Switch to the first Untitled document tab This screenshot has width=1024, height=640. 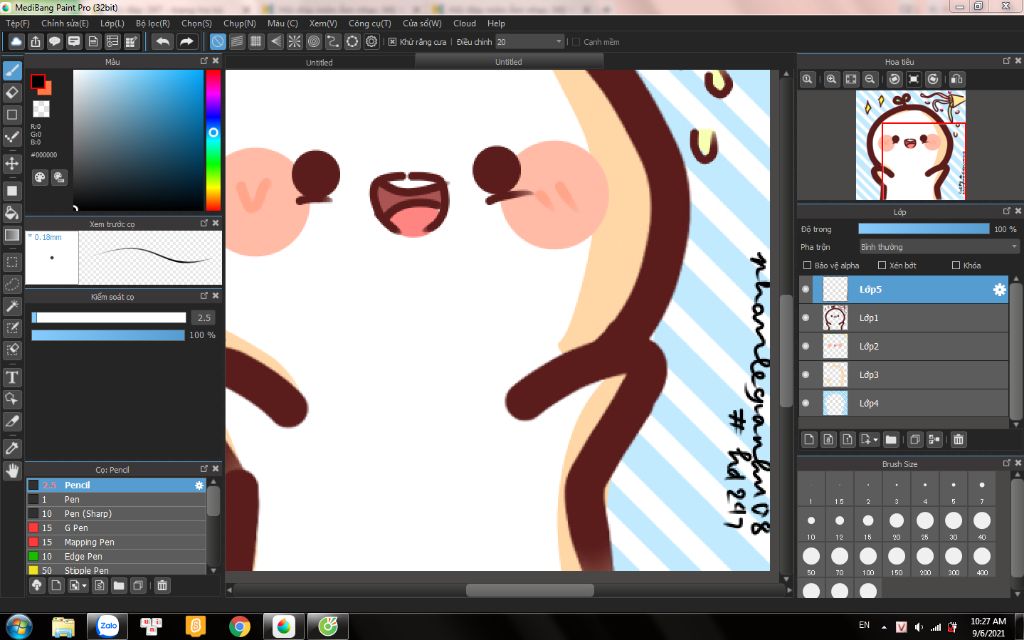(319, 62)
